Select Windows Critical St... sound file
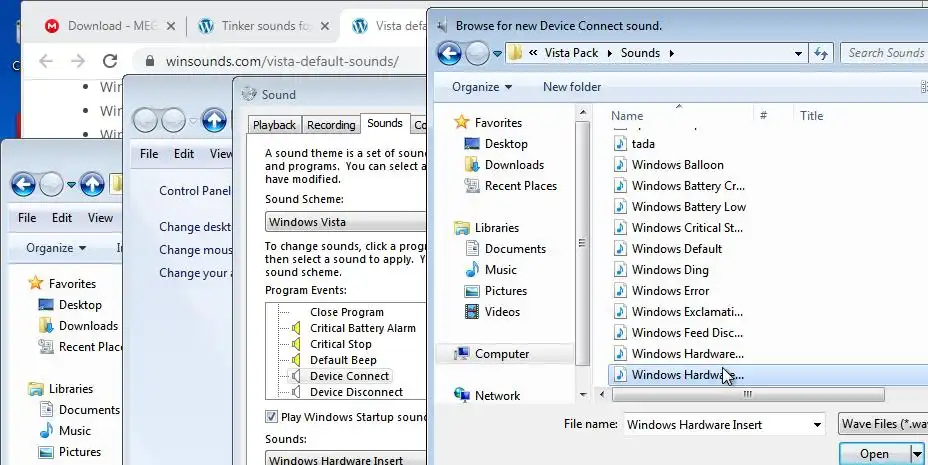 coord(687,228)
